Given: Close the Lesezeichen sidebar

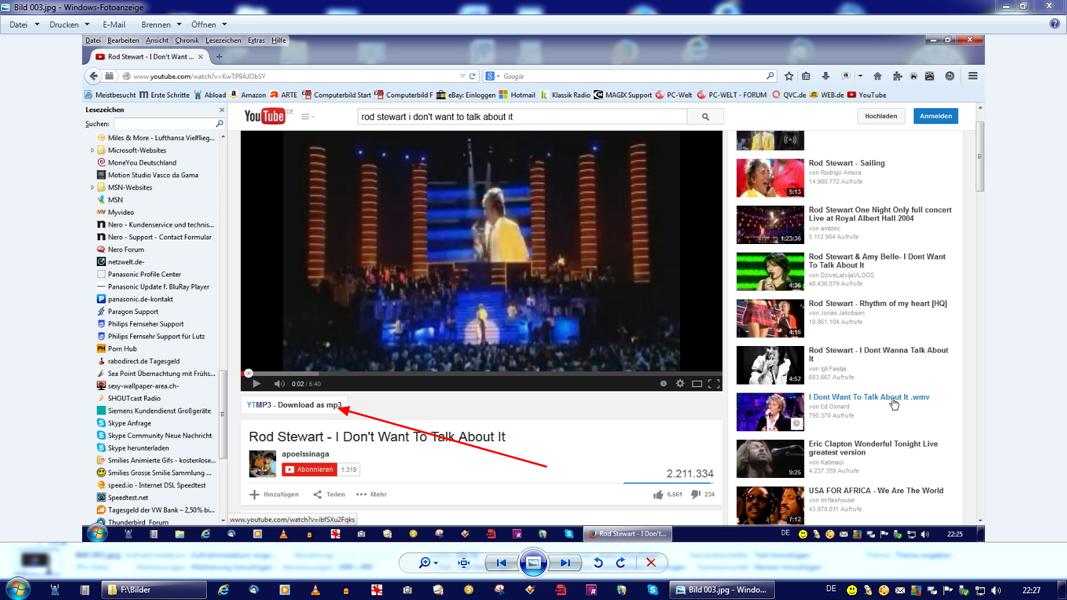Looking at the screenshot, I should point(222,110).
